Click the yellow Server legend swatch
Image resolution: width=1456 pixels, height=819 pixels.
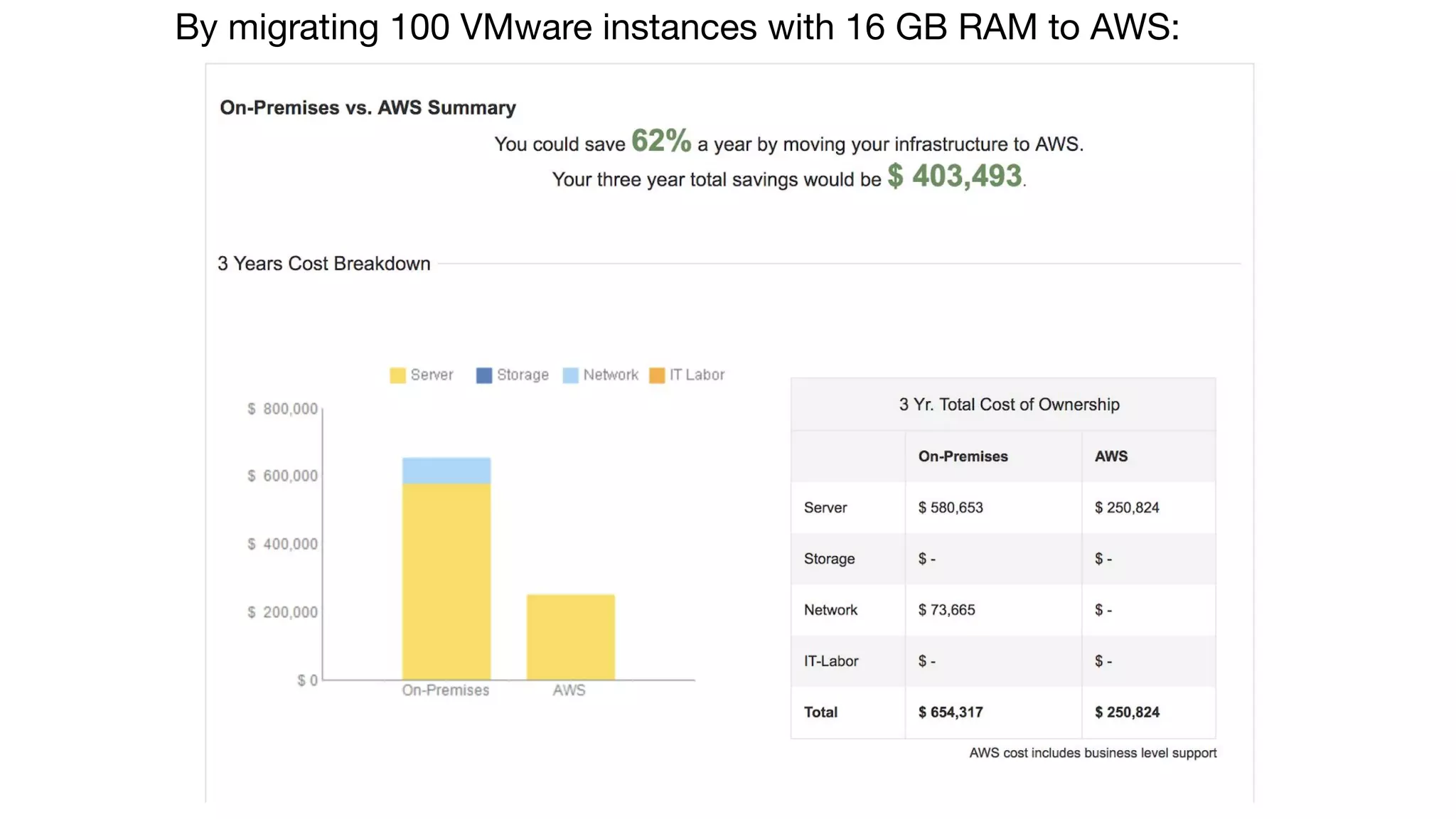397,375
